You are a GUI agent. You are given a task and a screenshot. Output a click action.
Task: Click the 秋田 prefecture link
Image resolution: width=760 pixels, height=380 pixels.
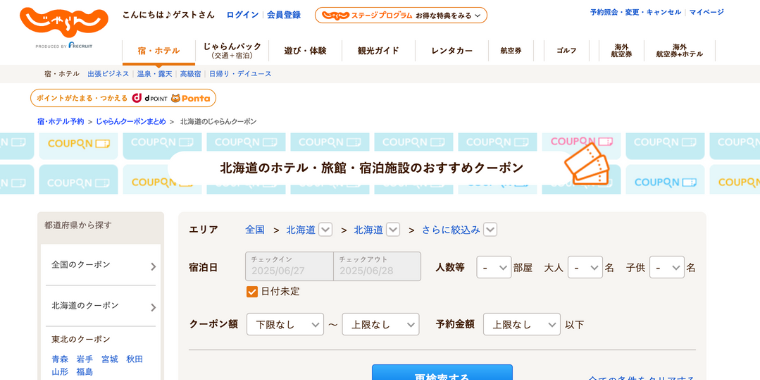point(135,359)
